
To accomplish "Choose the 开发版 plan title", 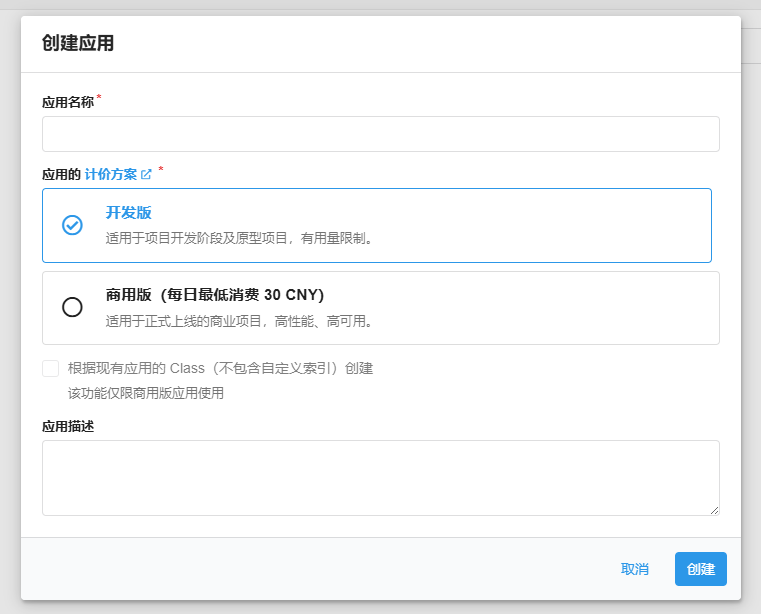I will click(129, 213).
